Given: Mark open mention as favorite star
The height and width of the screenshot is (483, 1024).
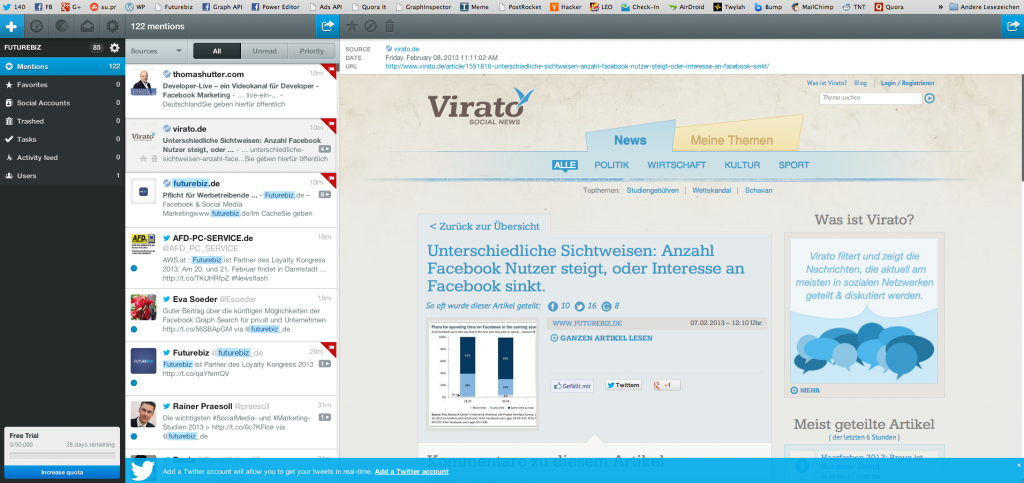Looking at the screenshot, I should [x=352, y=27].
